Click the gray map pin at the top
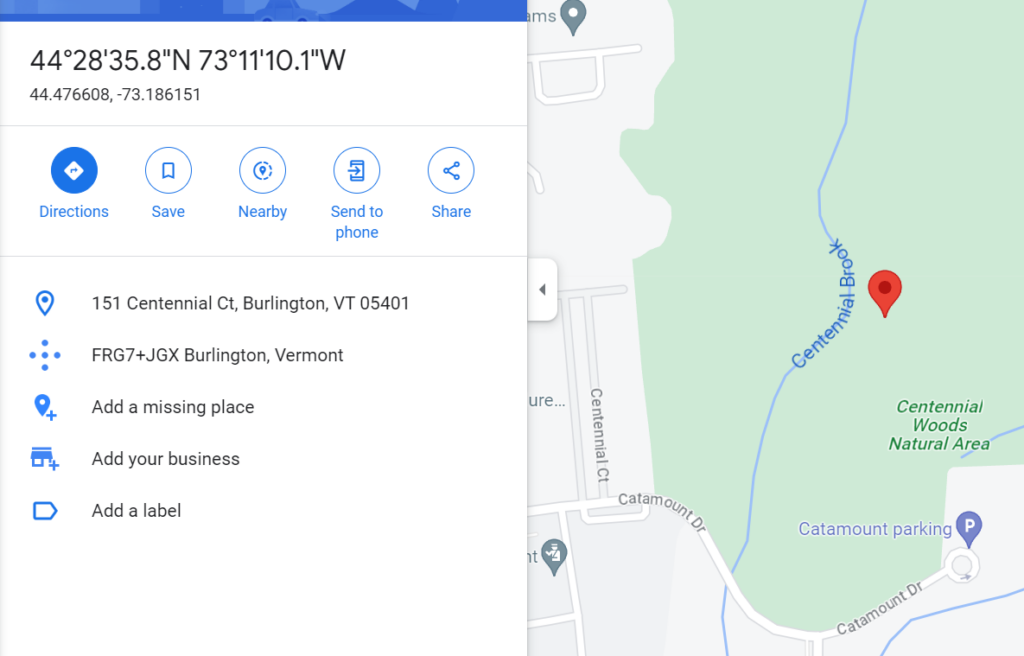 coord(573,18)
